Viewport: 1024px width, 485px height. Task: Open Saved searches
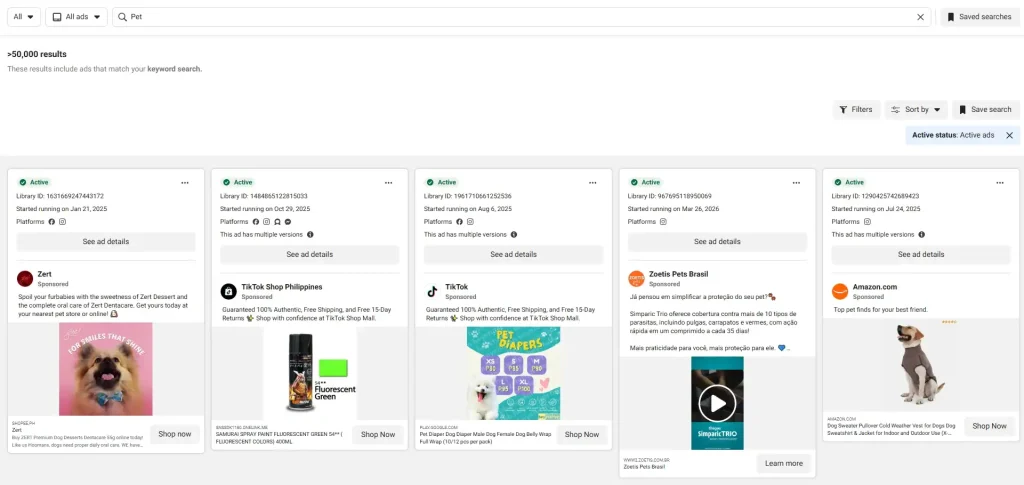[979, 17]
